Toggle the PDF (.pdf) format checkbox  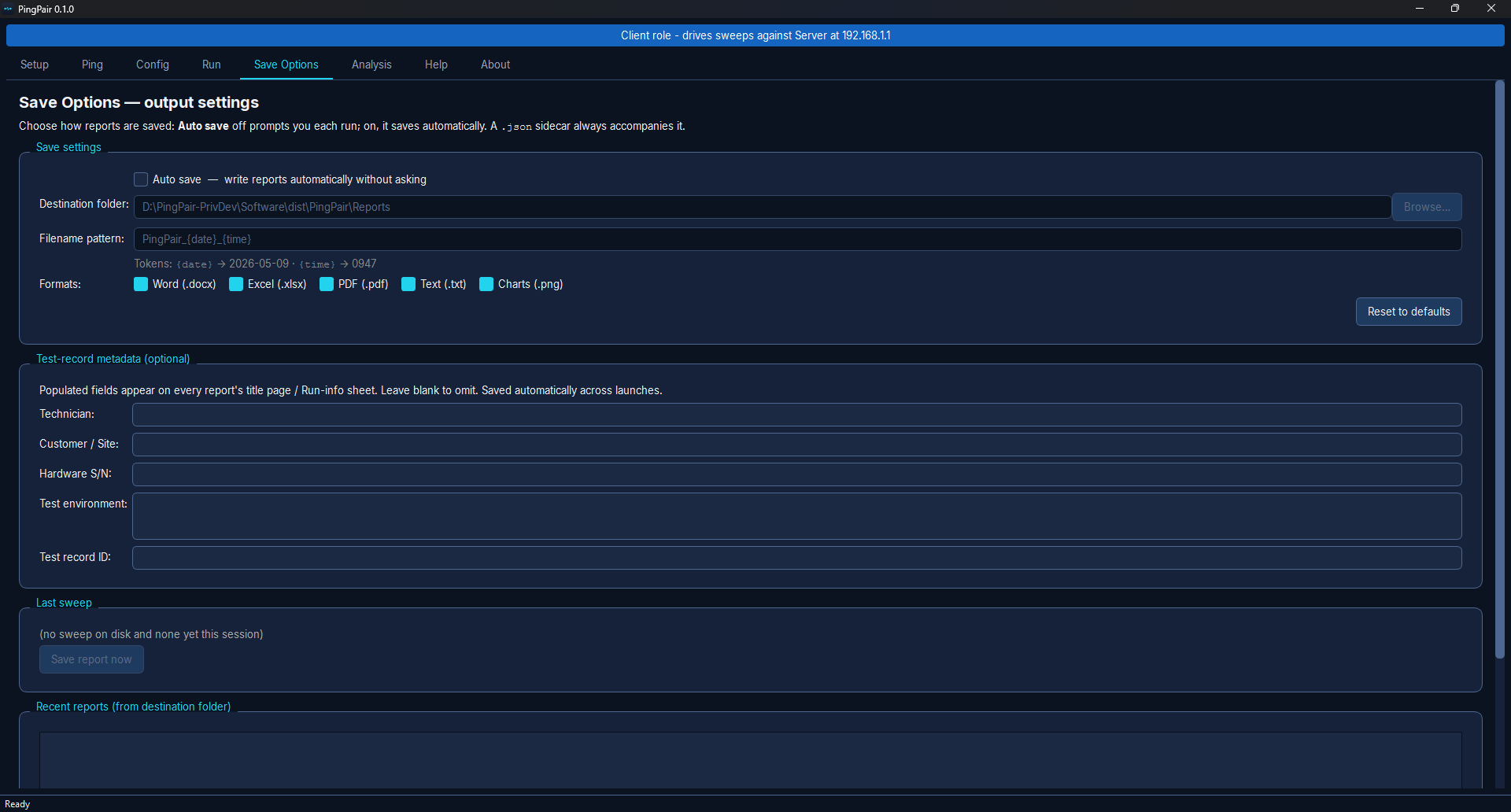[327, 284]
